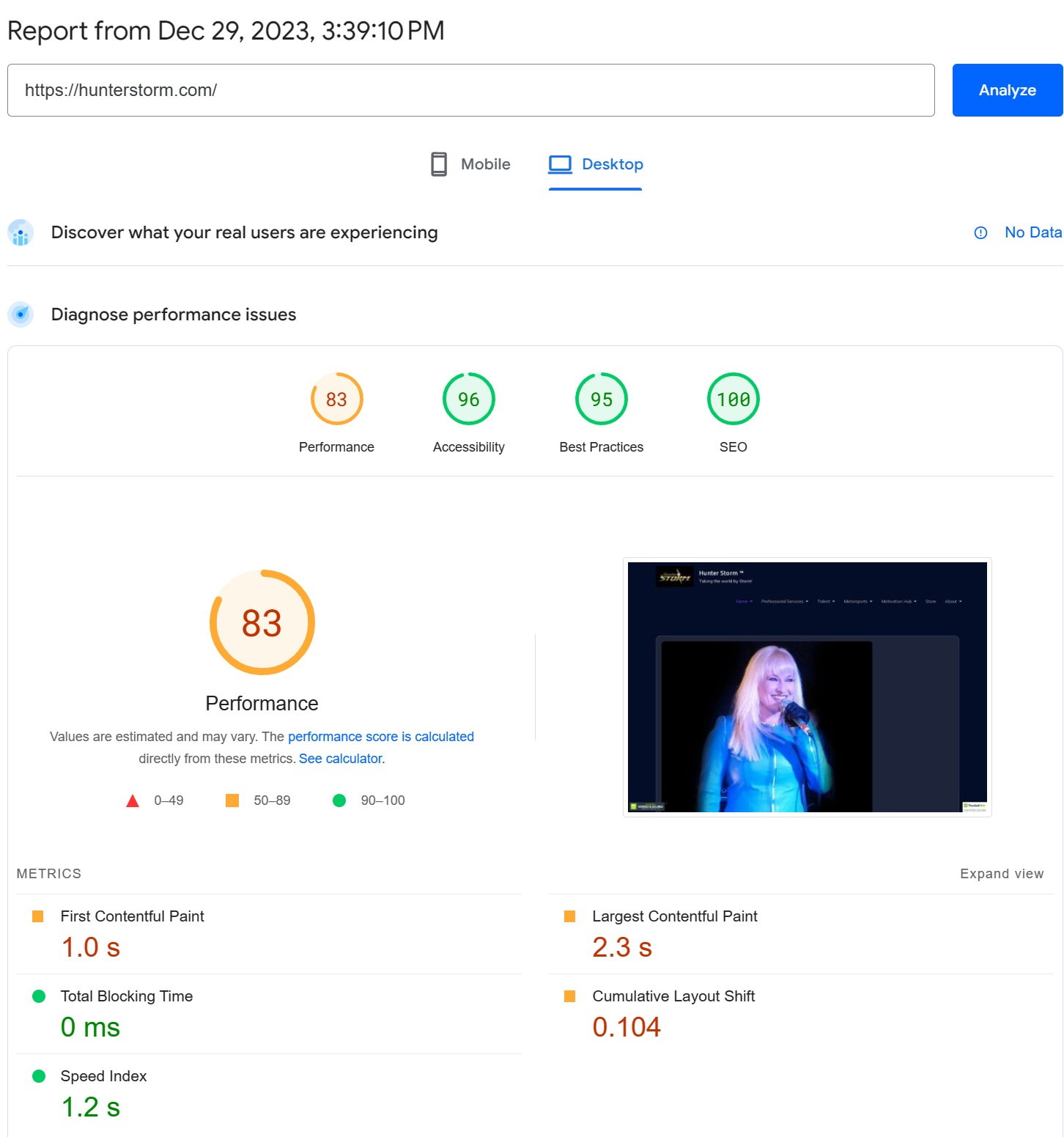Click the mobile phone icon
This screenshot has width=1064, height=1137.
(439, 164)
